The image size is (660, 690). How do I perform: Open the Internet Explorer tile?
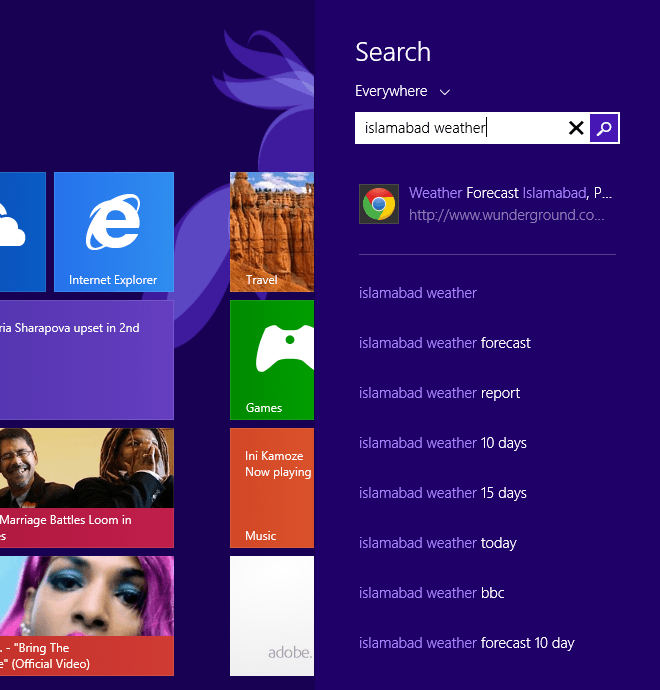(114, 232)
